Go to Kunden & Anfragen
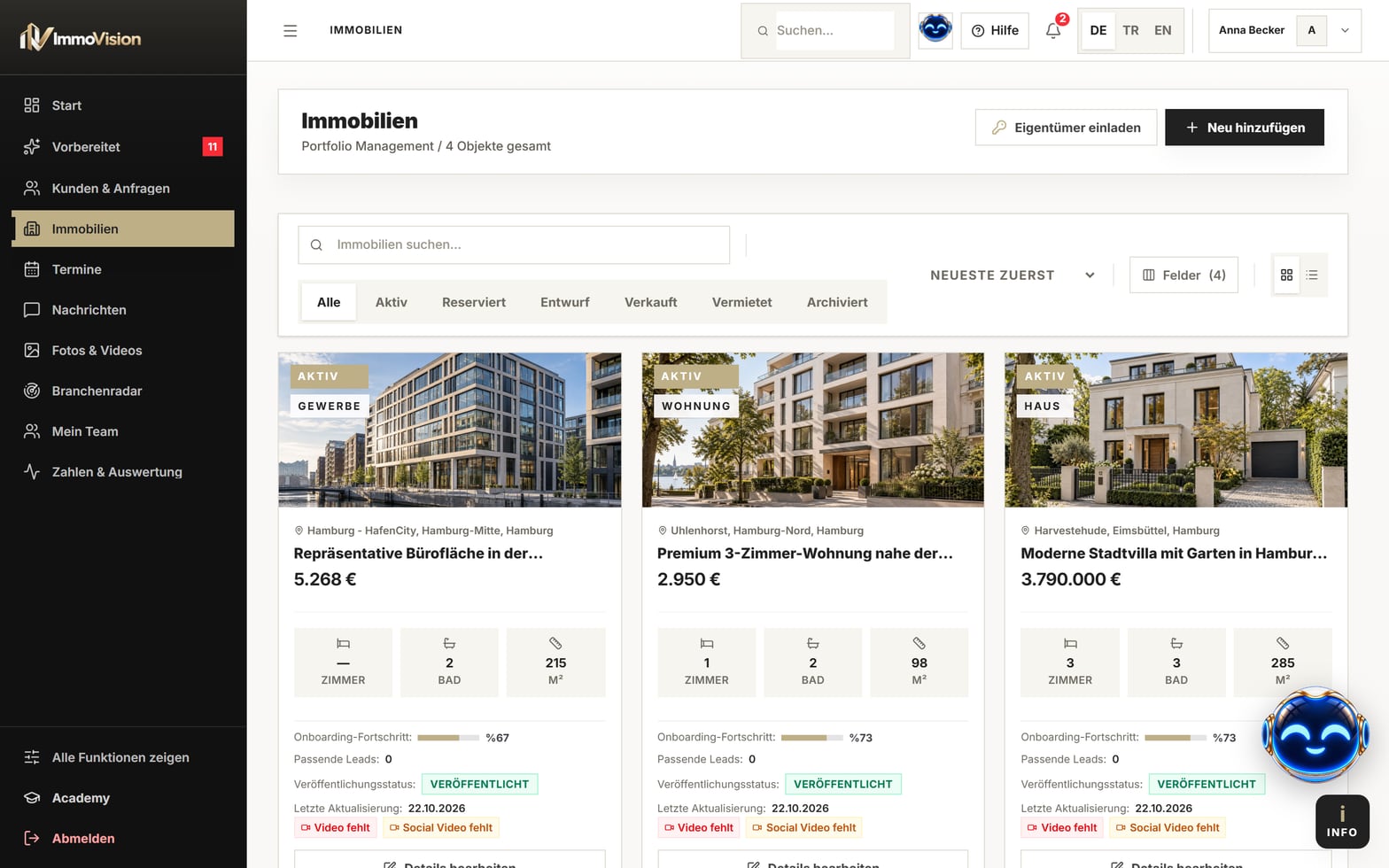Viewport: 1389px width, 868px height. [x=123, y=188]
